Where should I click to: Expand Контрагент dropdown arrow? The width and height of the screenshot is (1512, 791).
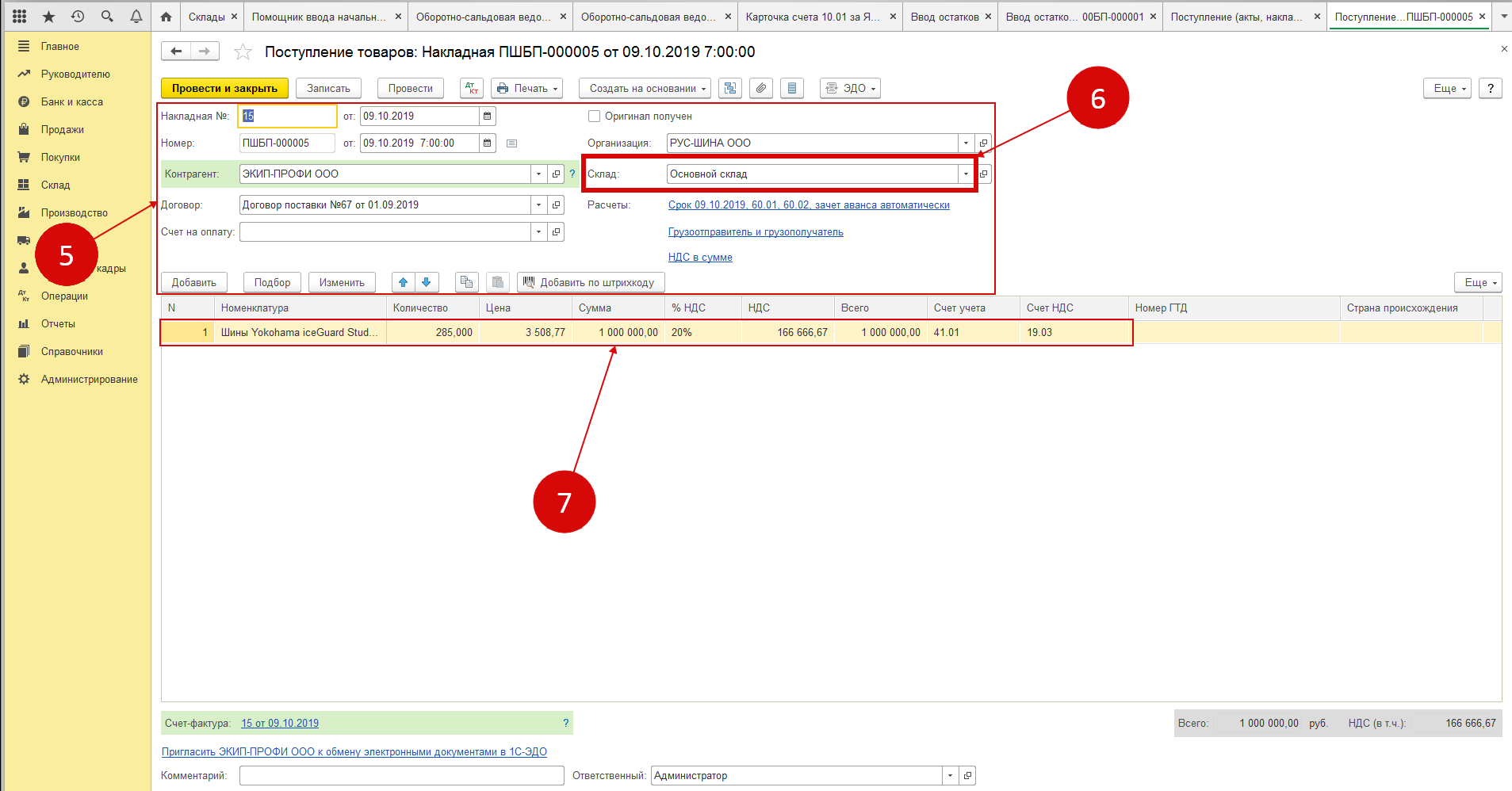click(539, 174)
